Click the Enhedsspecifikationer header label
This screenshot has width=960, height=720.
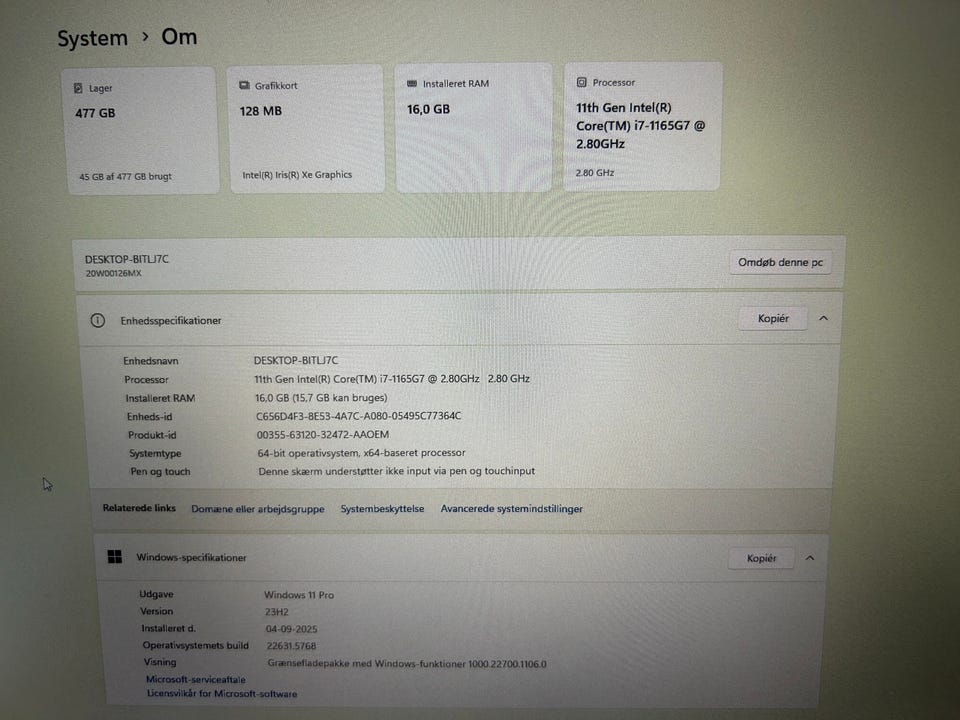[171, 320]
